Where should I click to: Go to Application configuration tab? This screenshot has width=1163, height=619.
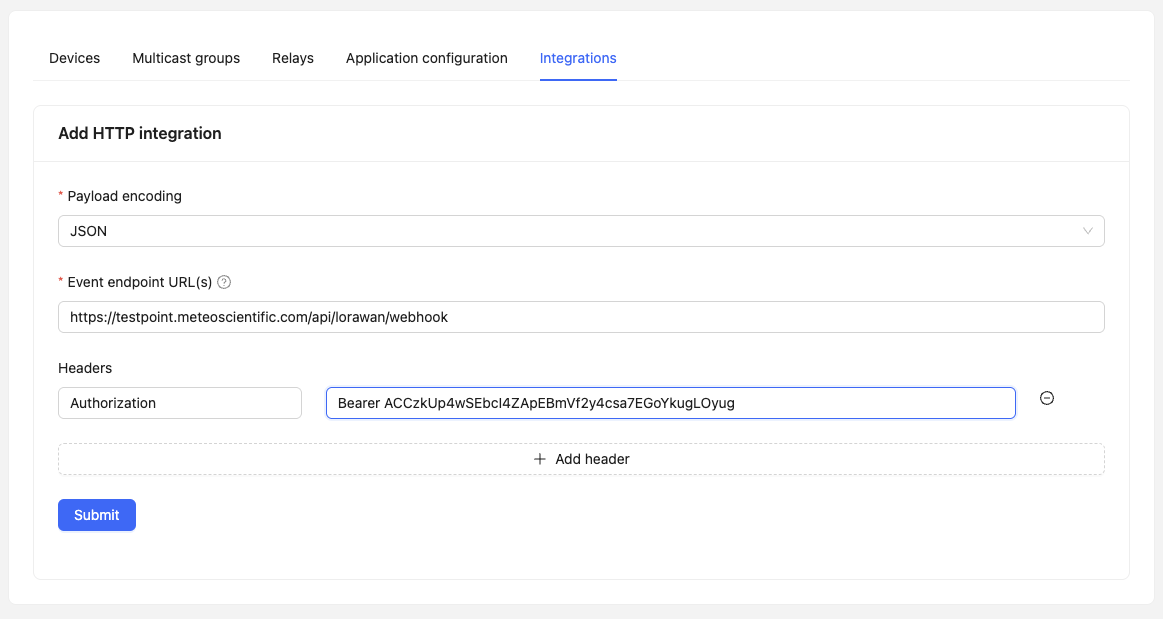coord(426,58)
